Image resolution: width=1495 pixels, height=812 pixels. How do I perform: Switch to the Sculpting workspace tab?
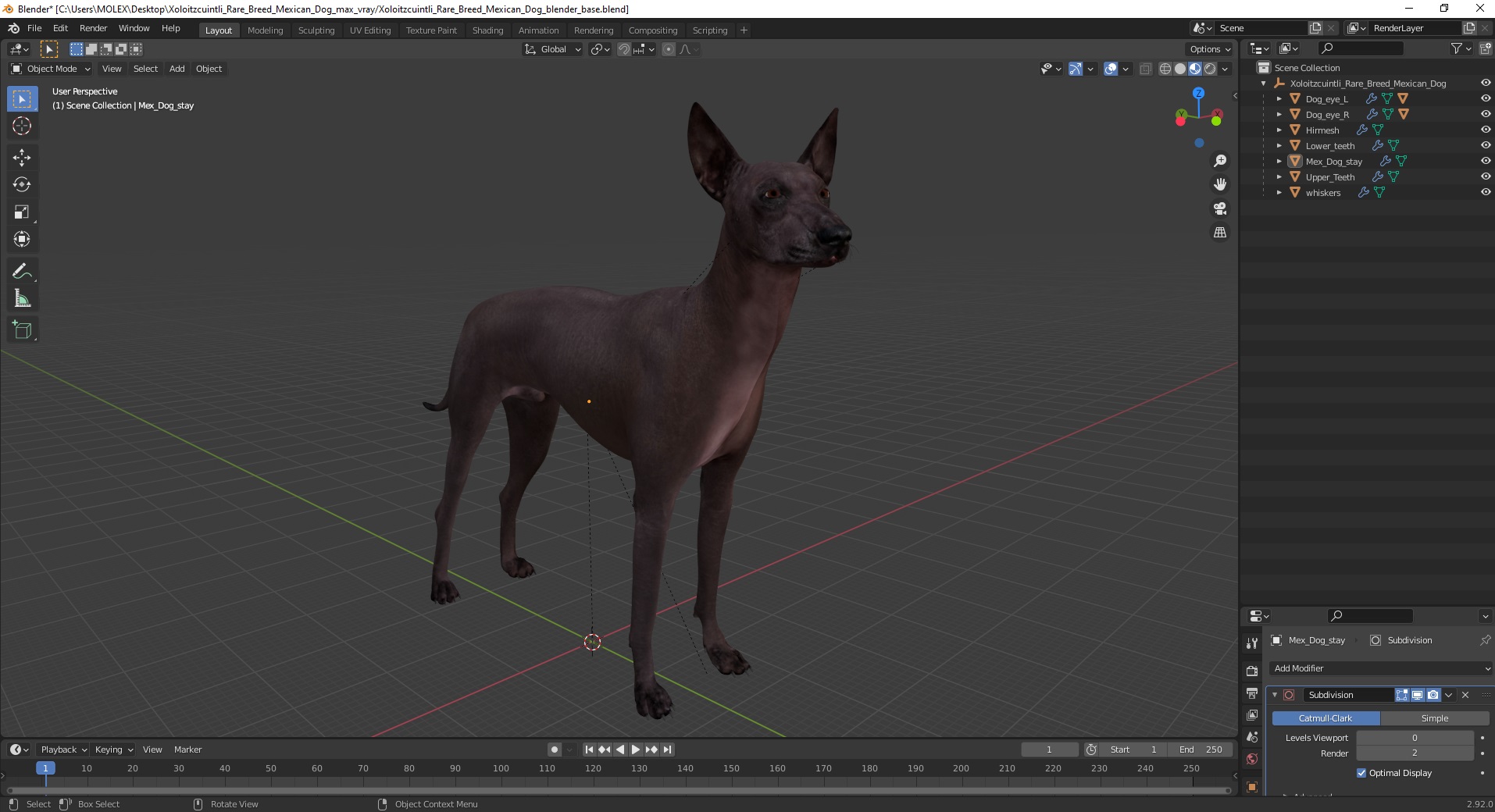point(316,30)
